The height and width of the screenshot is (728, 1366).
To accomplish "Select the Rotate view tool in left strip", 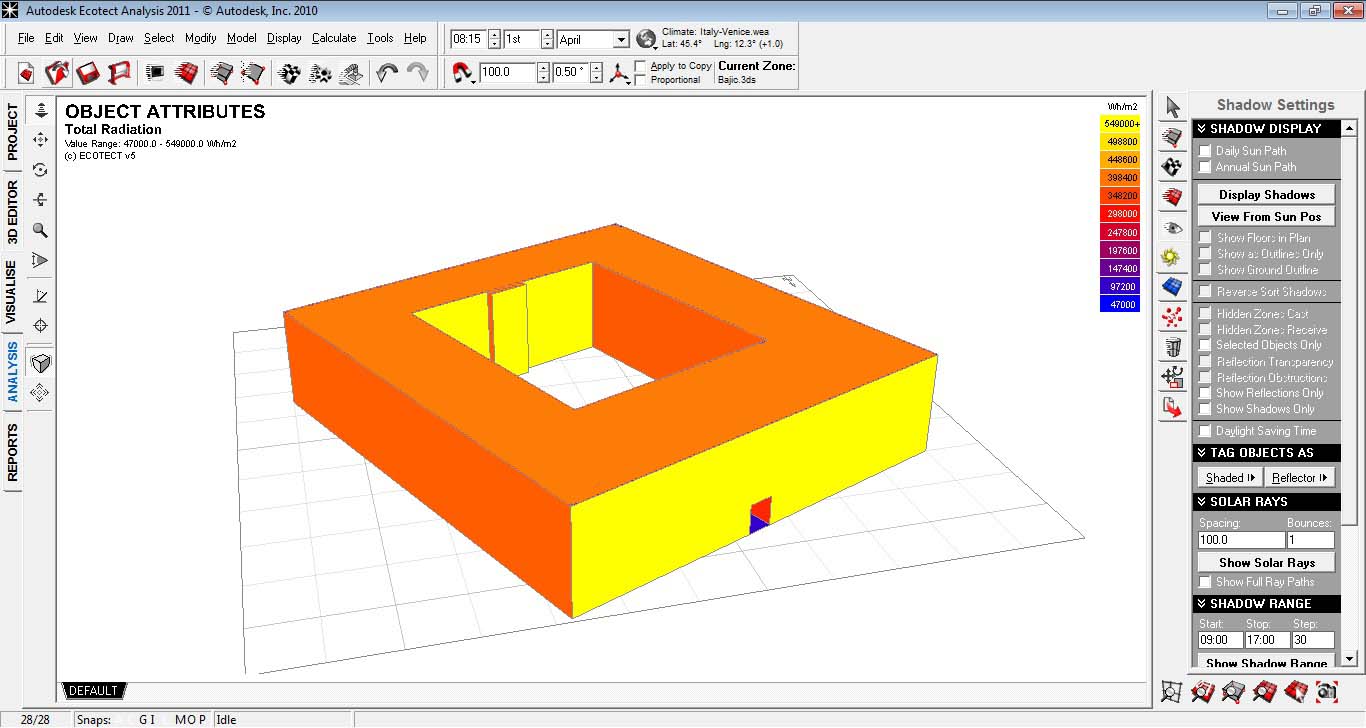I will click(41, 170).
